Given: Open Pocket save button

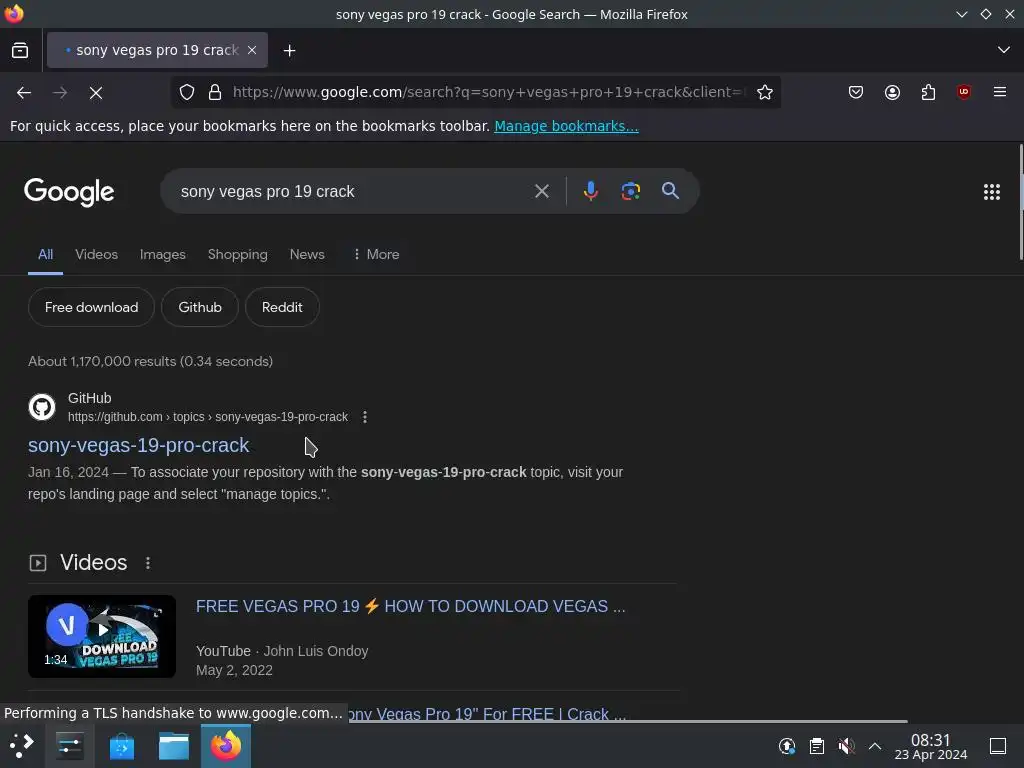Looking at the screenshot, I should [856, 93].
